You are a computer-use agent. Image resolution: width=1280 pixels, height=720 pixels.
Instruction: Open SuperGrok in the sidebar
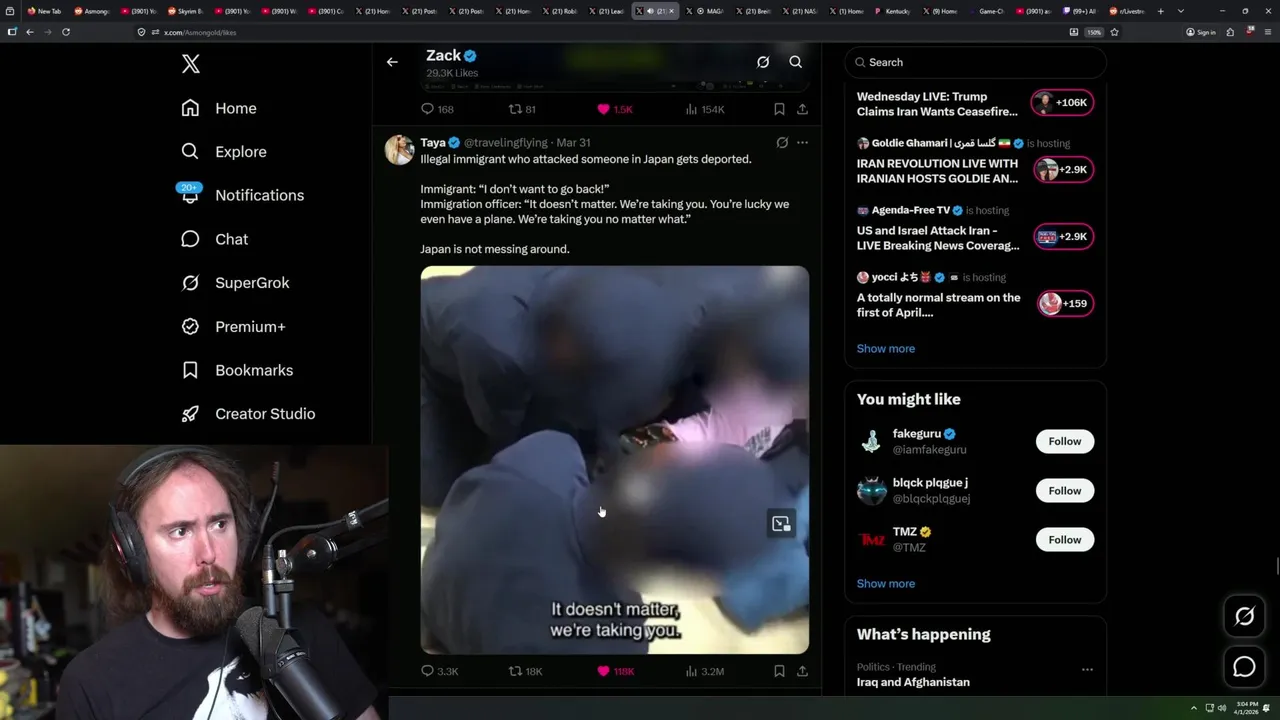235,283
